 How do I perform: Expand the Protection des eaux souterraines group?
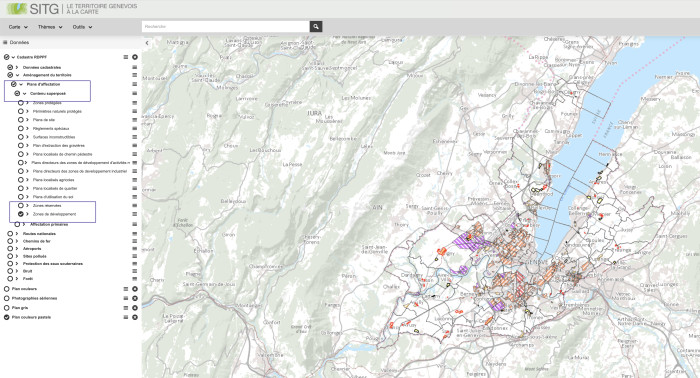[17, 264]
